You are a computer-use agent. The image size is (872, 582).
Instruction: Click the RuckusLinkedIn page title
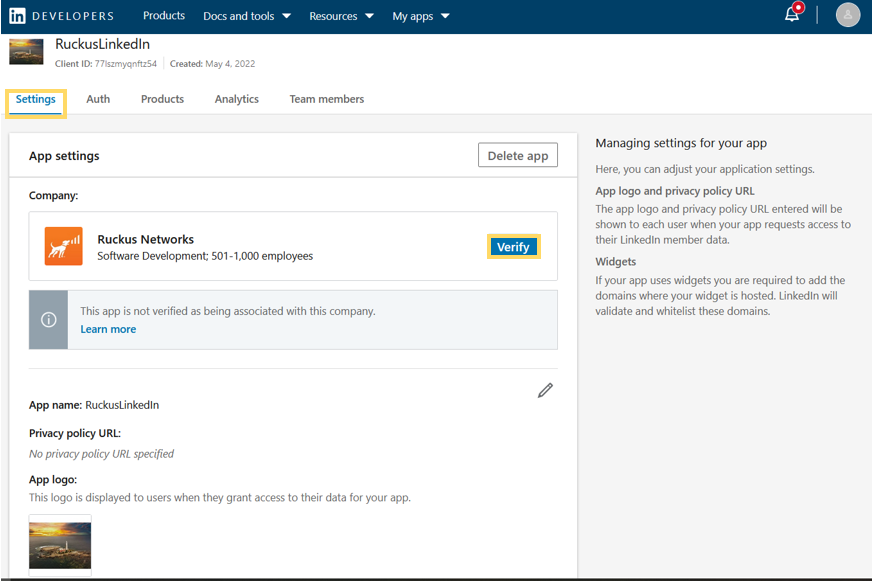pos(102,44)
